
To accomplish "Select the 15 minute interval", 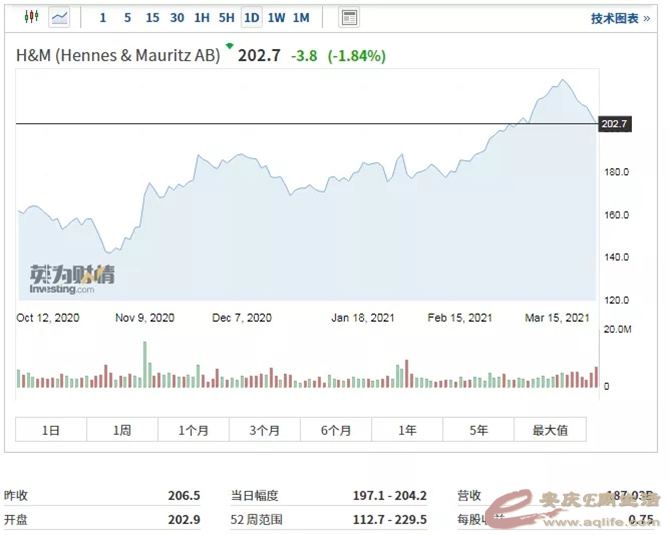I will point(152,17).
